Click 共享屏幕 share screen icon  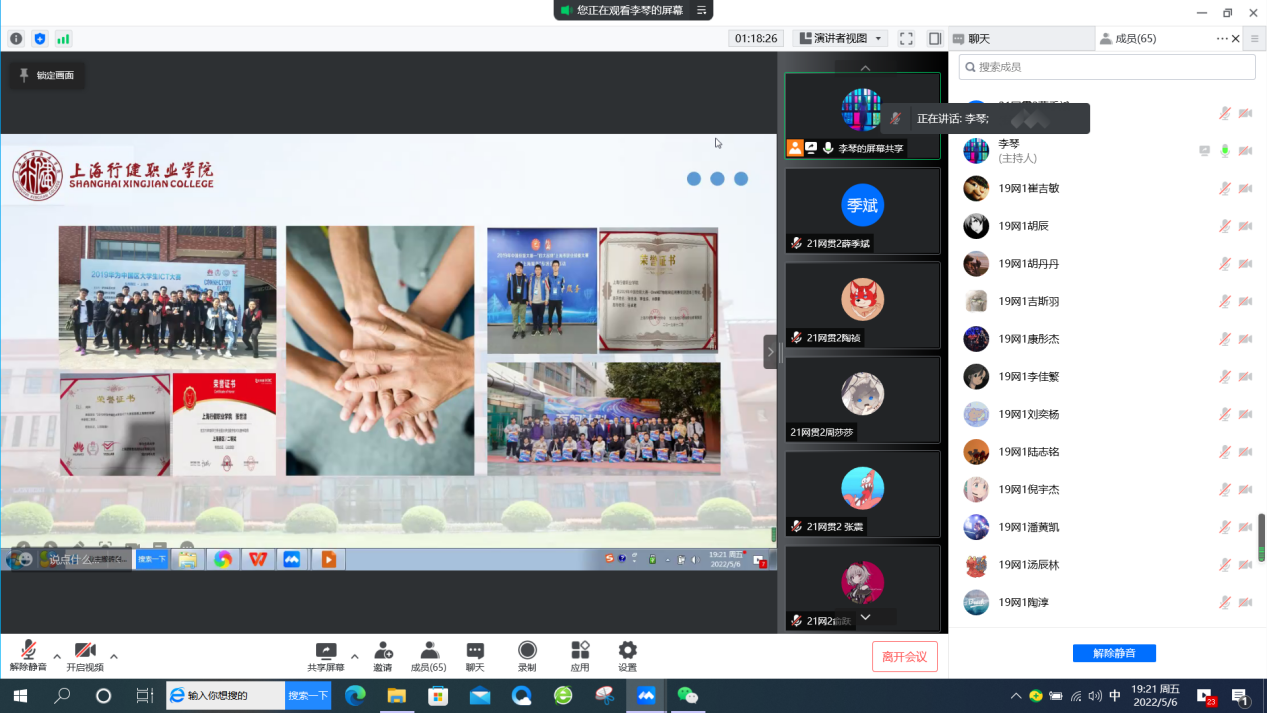pos(326,656)
